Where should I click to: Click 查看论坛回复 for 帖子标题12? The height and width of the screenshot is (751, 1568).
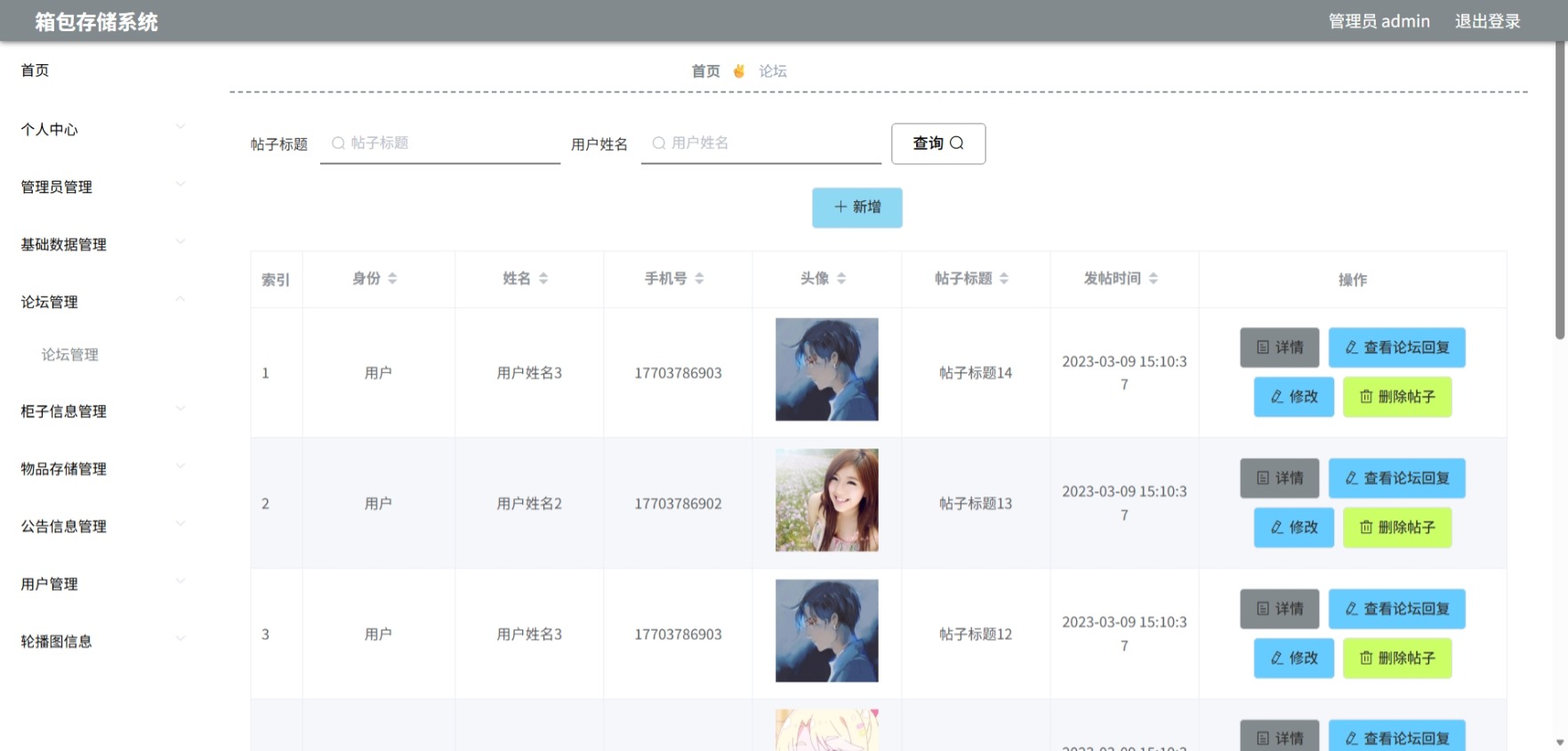[x=1397, y=610]
